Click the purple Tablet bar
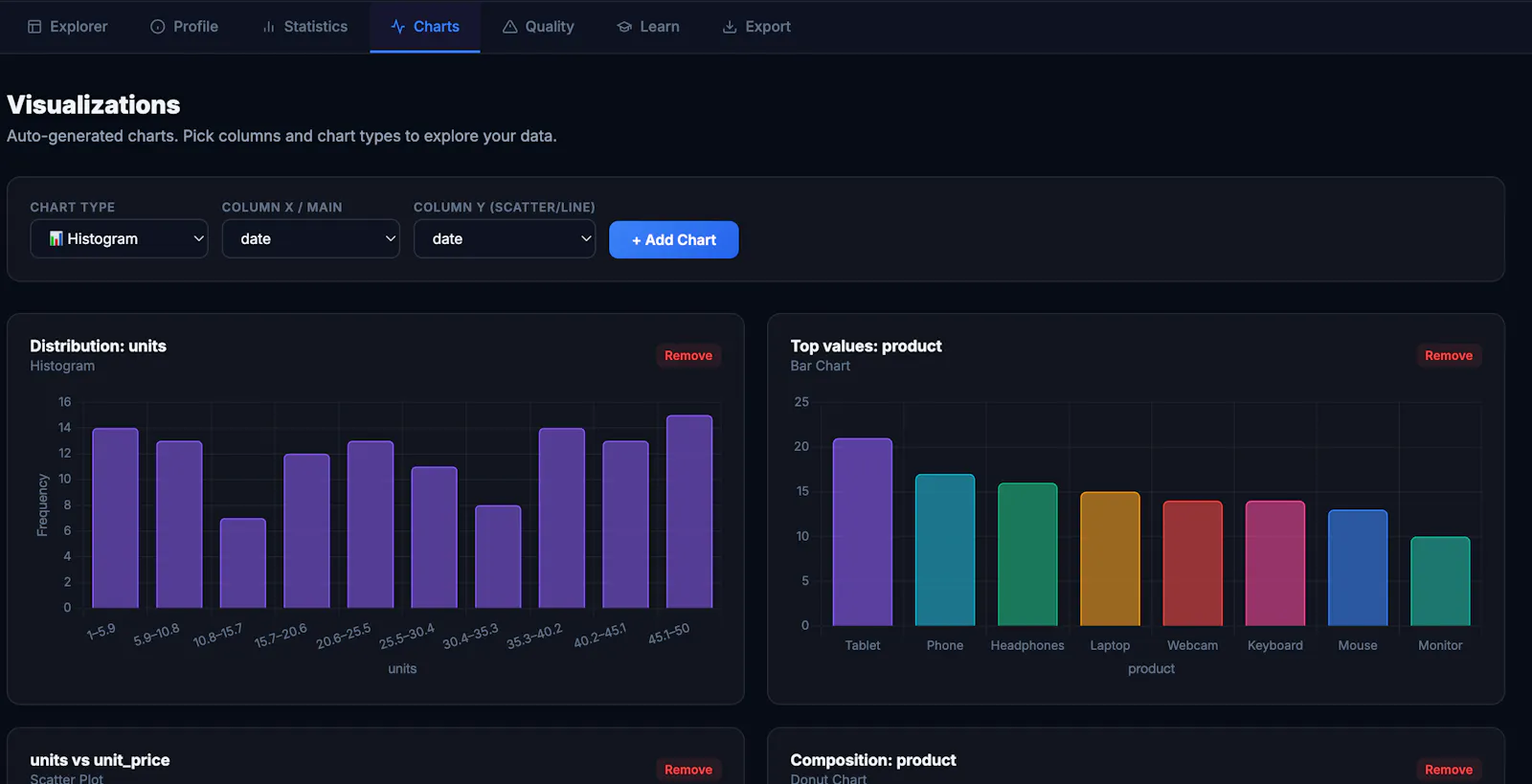The width and height of the screenshot is (1532, 784). pos(863,532)
